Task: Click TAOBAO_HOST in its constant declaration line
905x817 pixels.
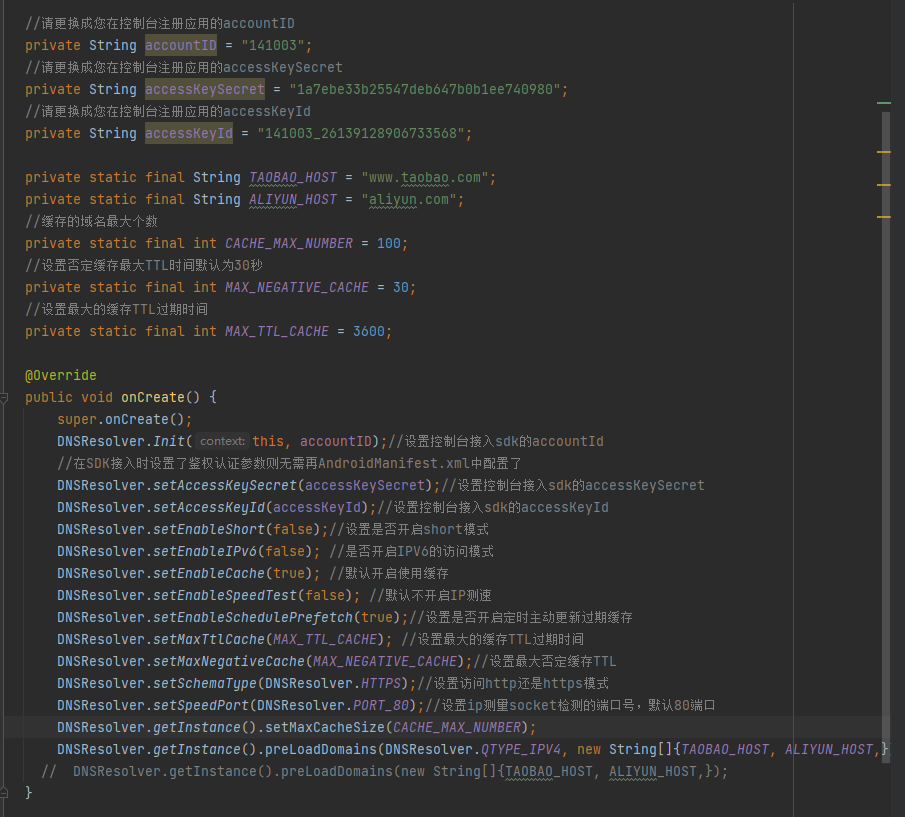Action: click(293, 177)
